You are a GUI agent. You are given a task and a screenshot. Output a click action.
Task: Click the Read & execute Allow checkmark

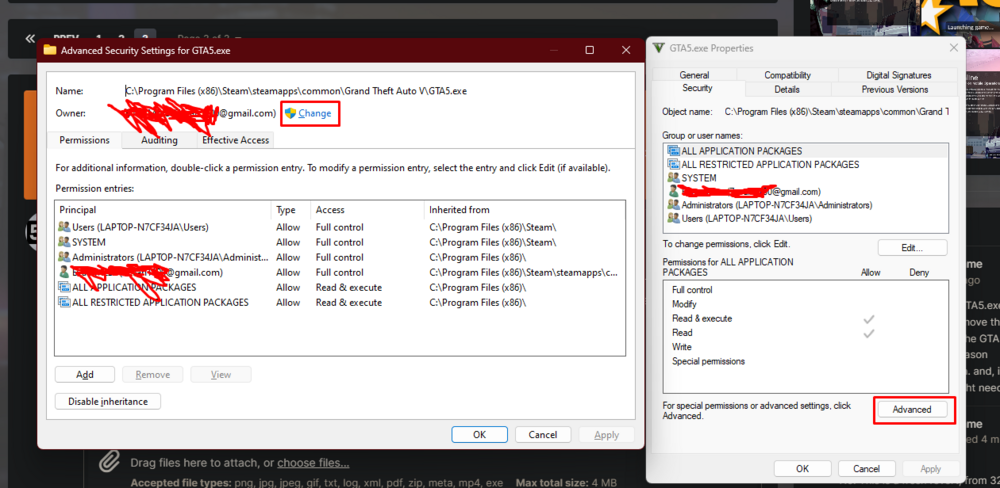click(x=869, y=318)
